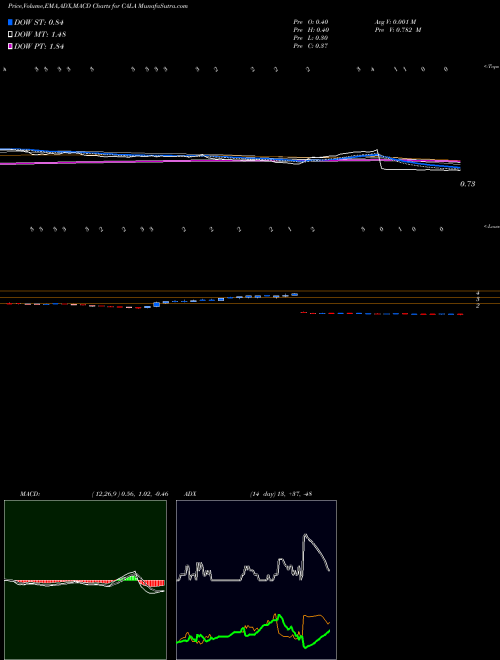Click the 'Pre O: 0.40' open value
500x660 pixels.
311,22
